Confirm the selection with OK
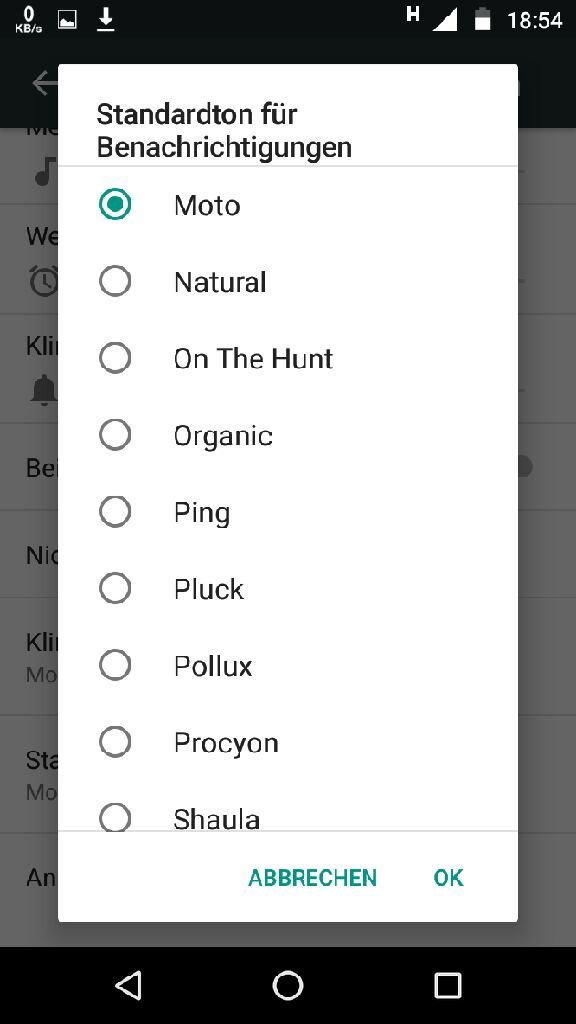The width and height of the screenshot is (576, 1024). click(x=449, y=878)
